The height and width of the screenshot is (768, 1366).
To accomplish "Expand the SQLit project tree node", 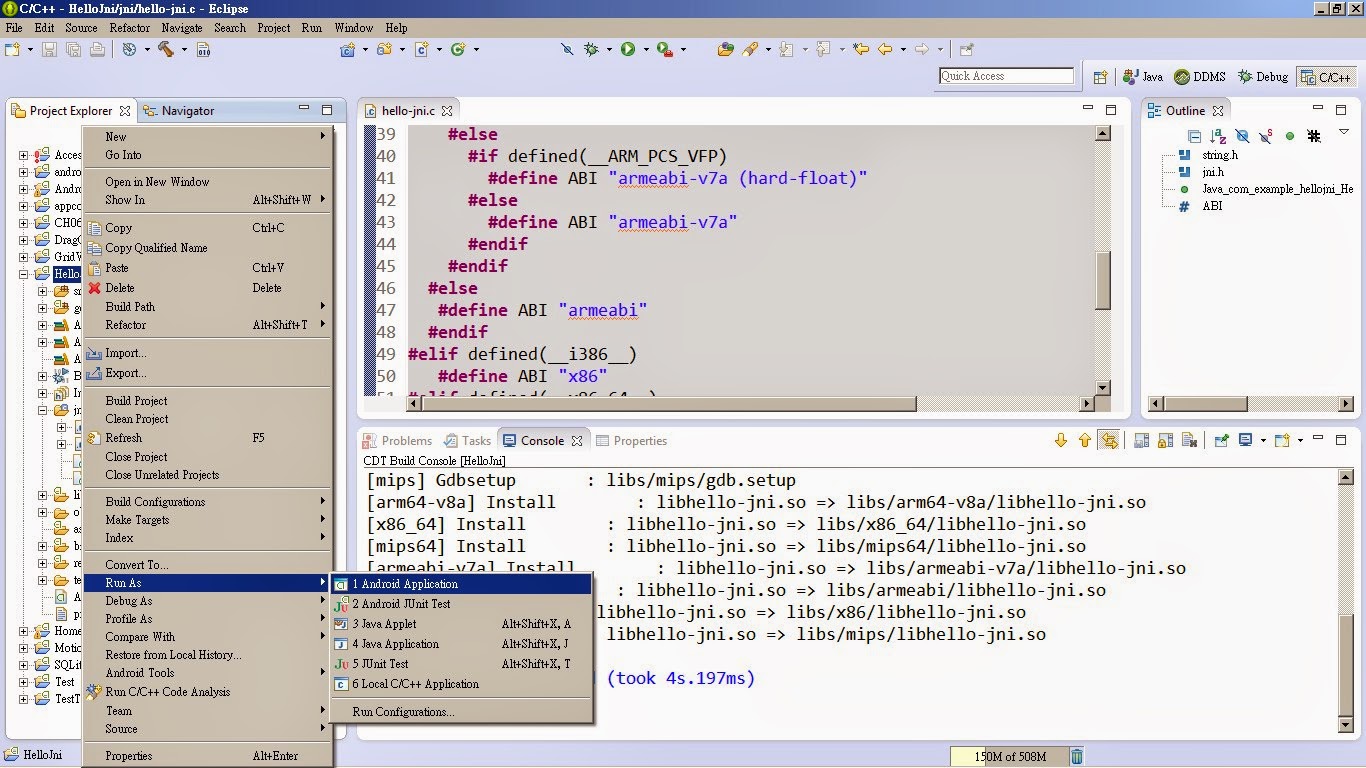I will (x=24, y=665).
